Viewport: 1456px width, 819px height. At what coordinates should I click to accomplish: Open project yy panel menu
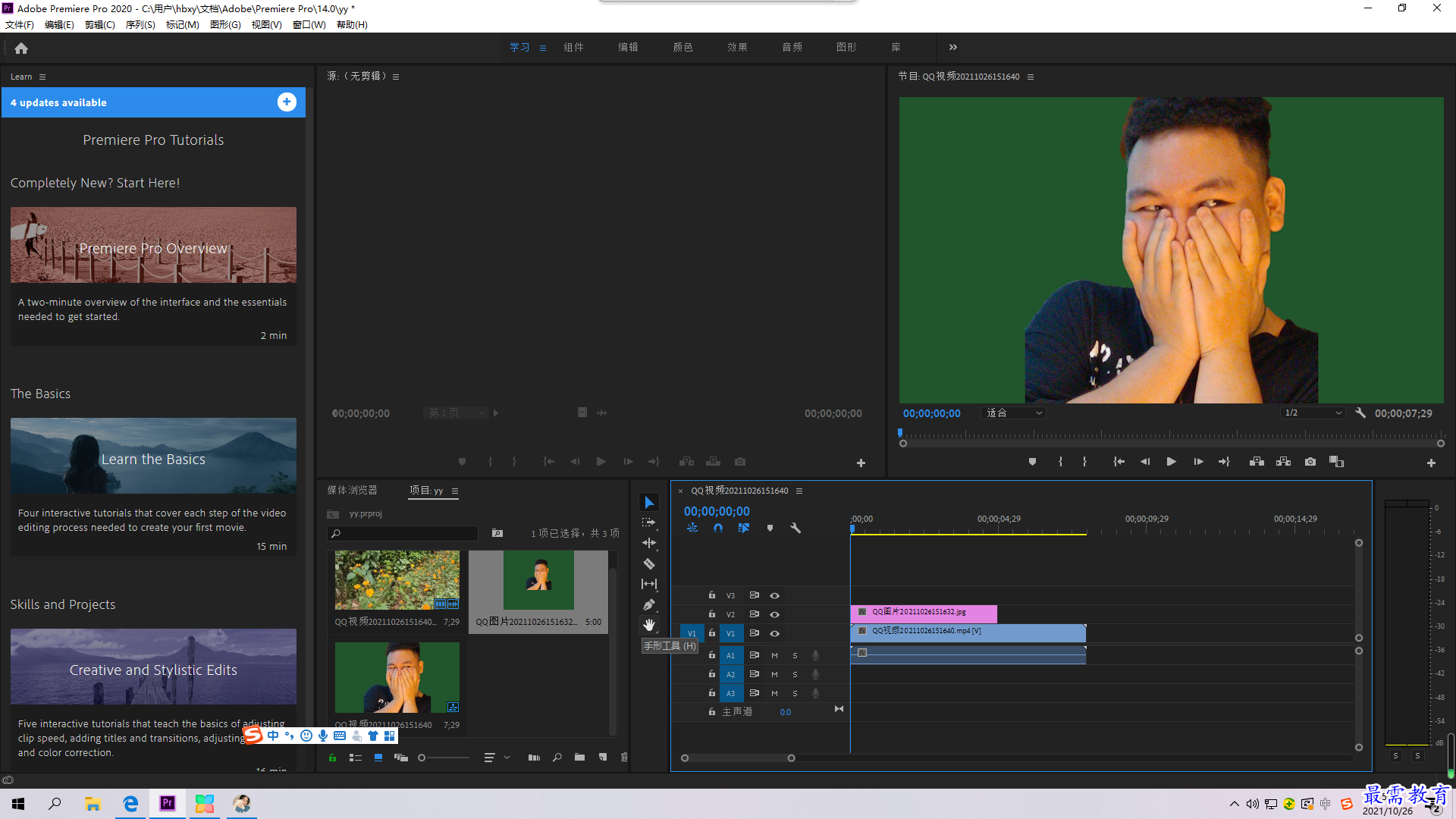455,491
